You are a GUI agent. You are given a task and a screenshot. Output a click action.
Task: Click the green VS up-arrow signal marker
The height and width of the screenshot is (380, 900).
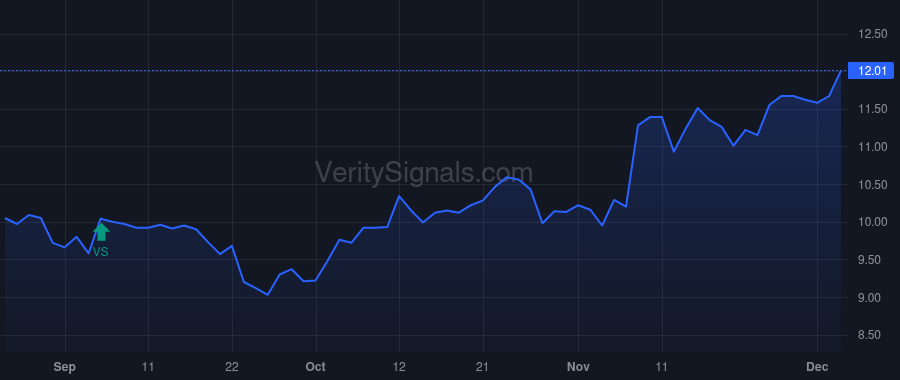point(101,232)
